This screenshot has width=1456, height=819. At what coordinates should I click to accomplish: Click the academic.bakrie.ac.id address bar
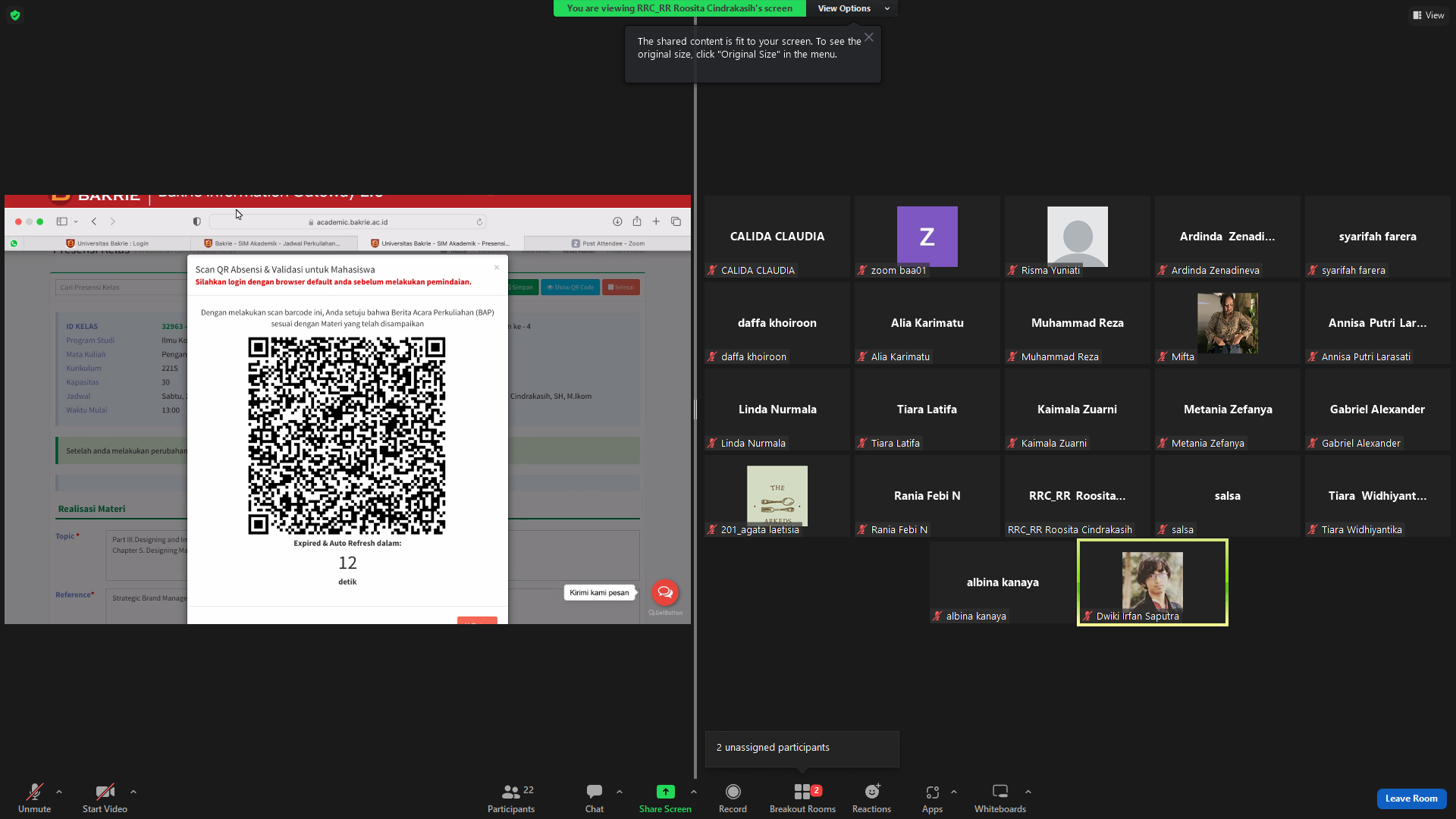pyautogui.click(x=348, y=222)
